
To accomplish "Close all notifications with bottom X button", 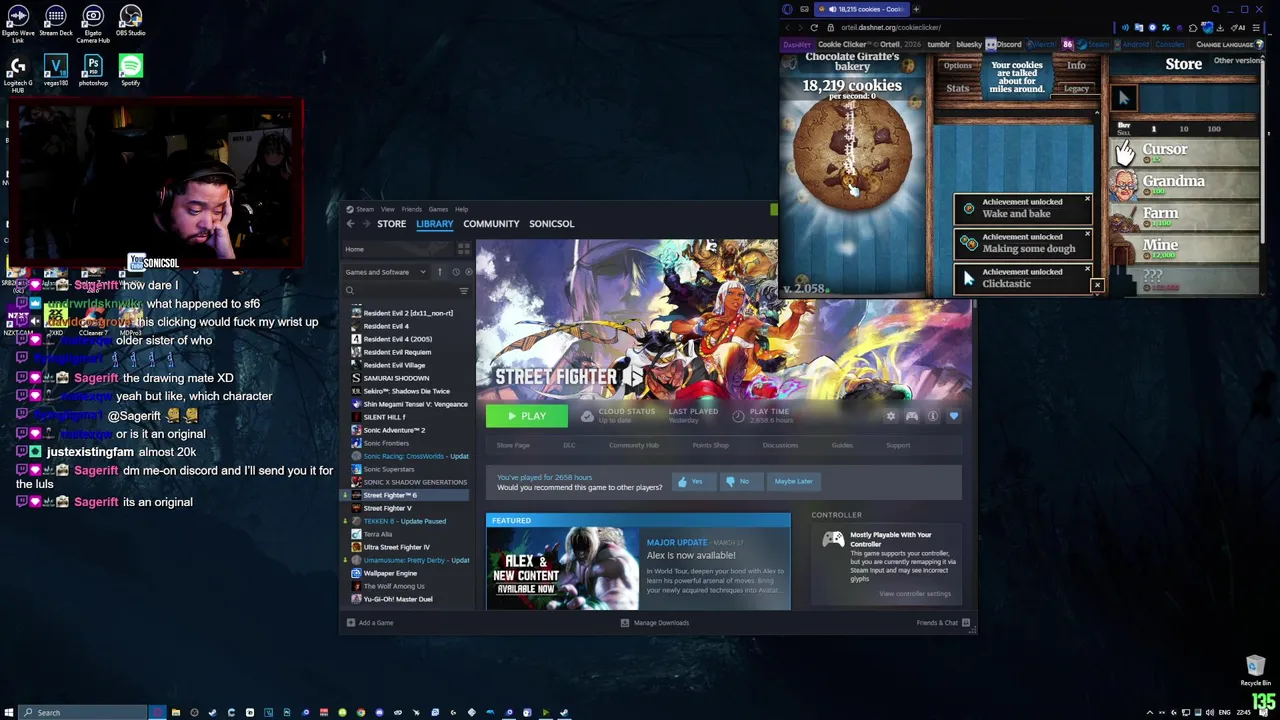I will 1097,286.
